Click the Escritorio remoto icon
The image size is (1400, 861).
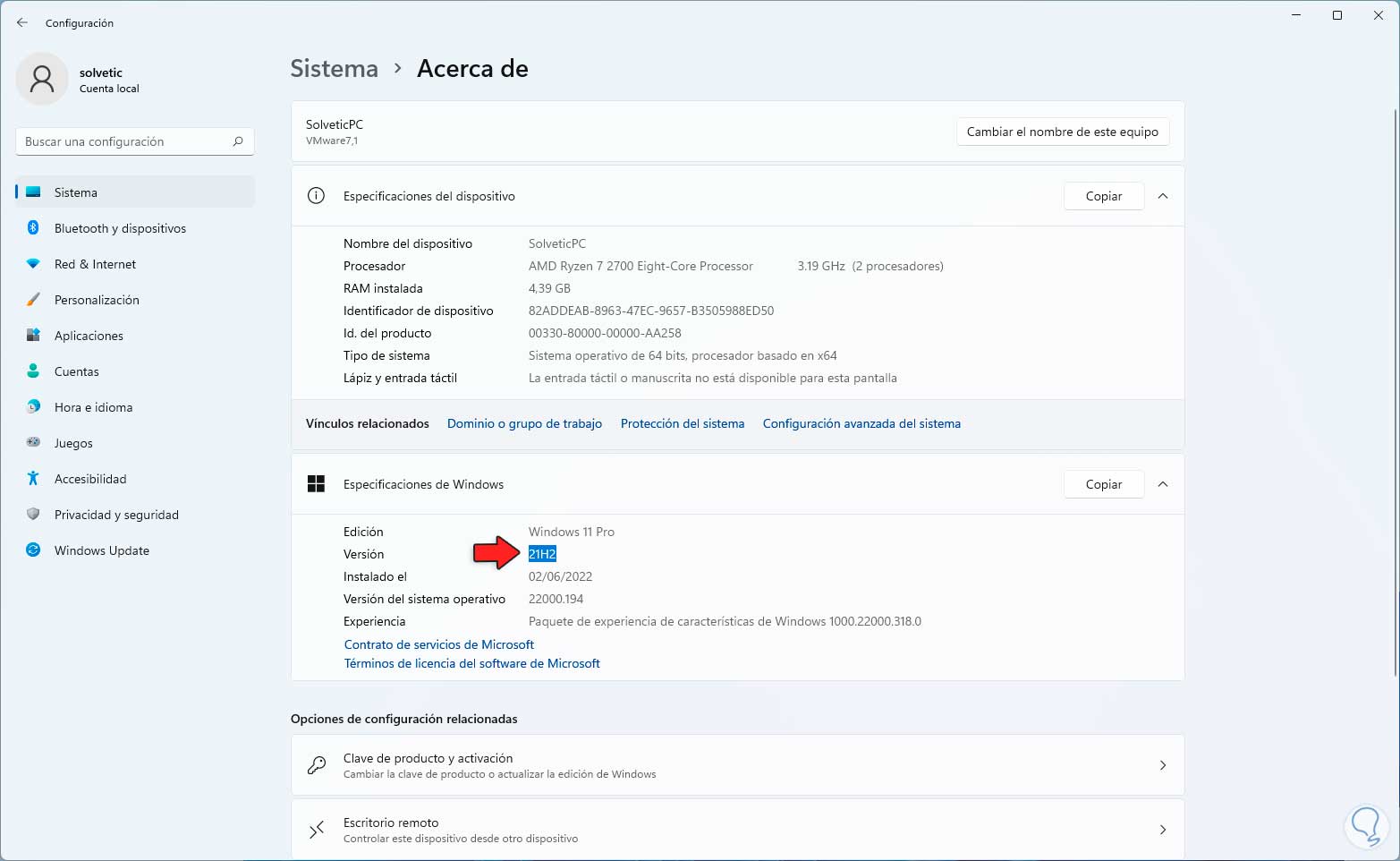(x=316, y=830)
